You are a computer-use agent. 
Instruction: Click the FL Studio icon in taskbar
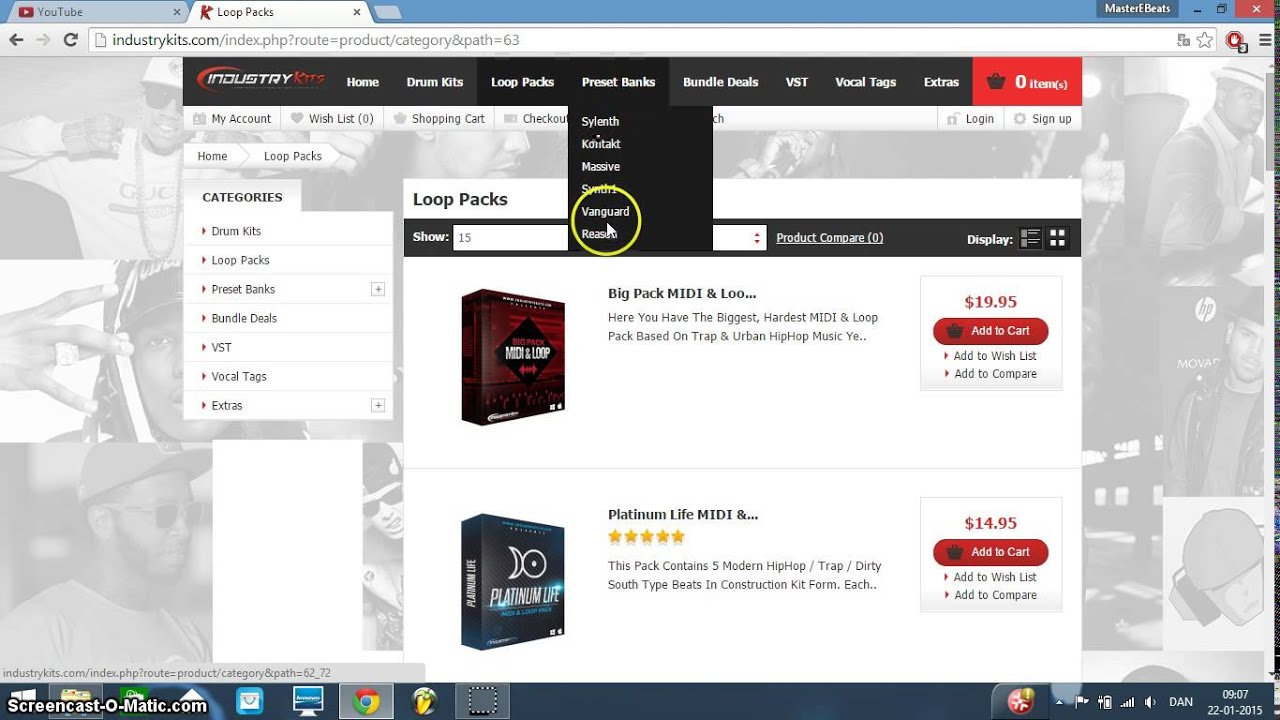425,701
